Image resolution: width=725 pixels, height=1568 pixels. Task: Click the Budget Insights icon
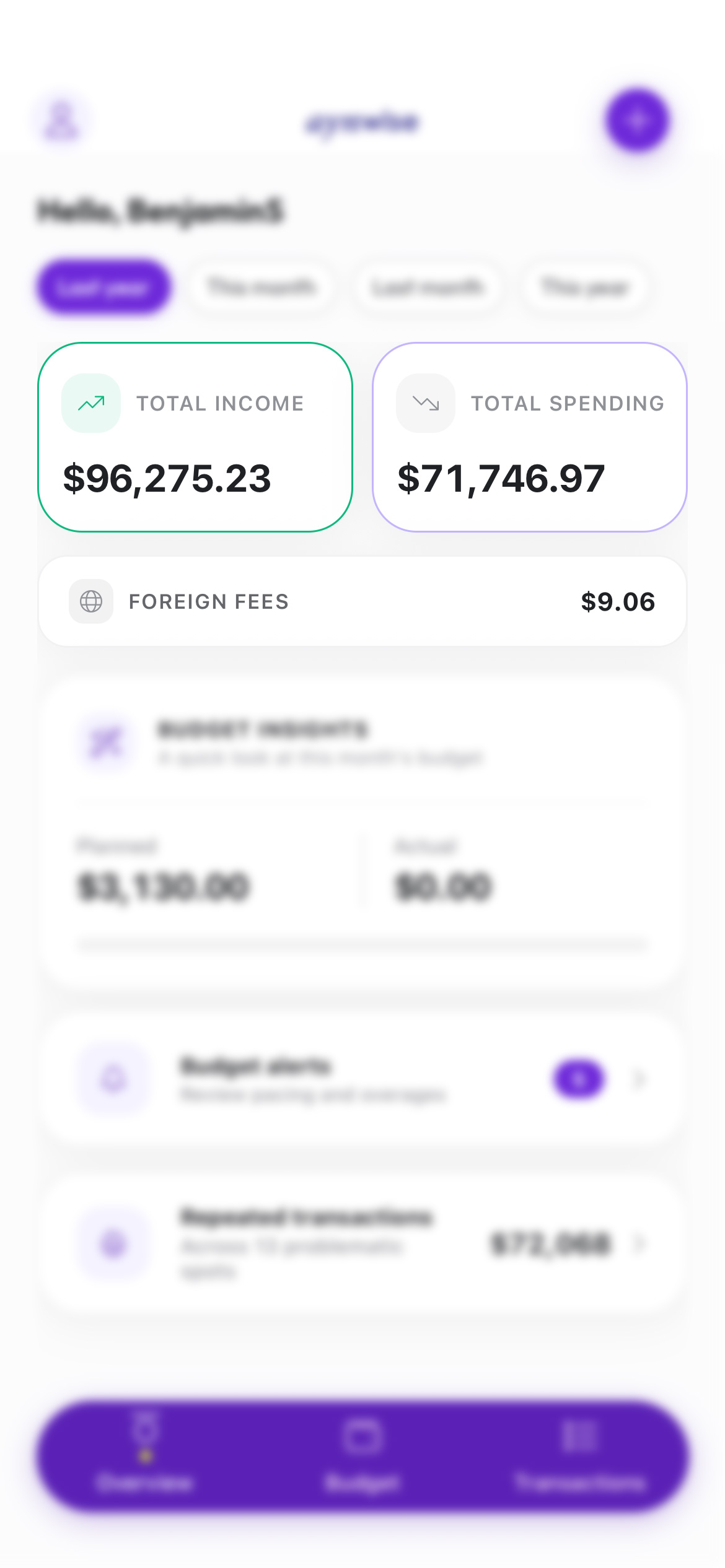click(106, 743)
